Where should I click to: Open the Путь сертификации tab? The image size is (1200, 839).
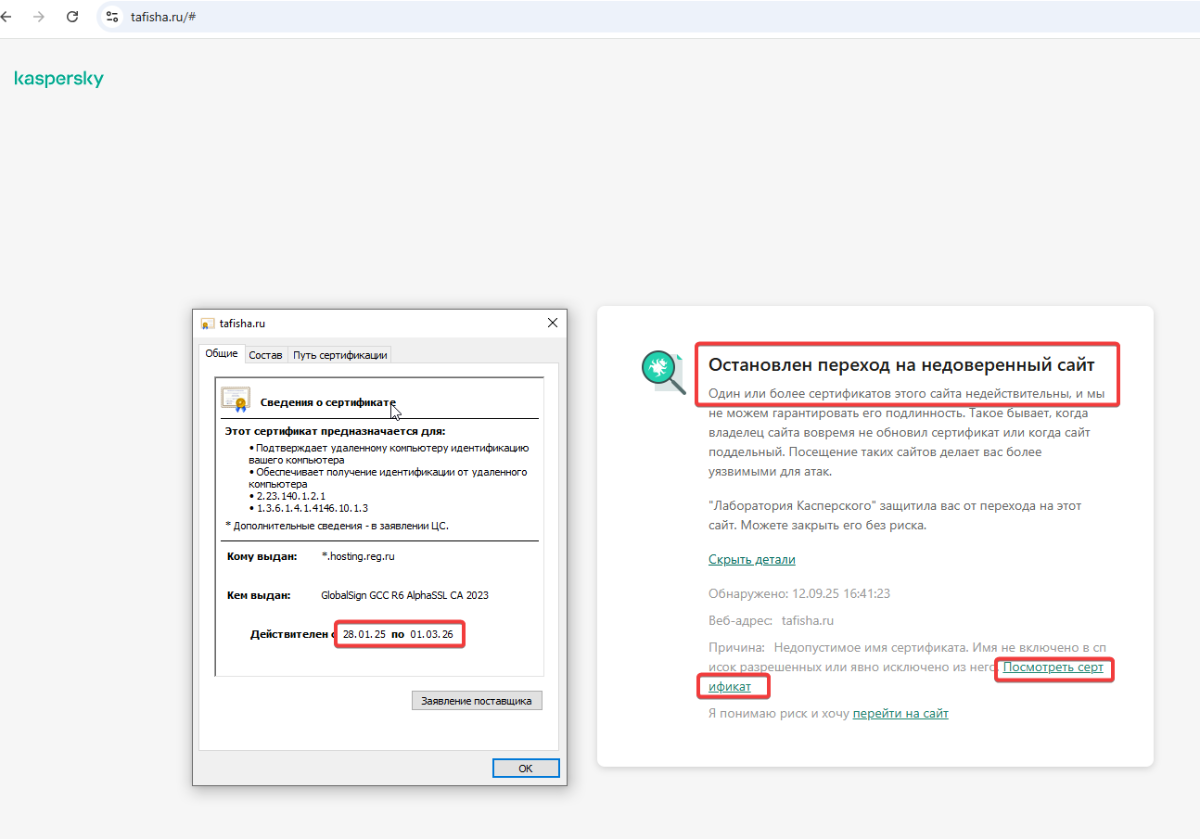click(x=340, y=355)
